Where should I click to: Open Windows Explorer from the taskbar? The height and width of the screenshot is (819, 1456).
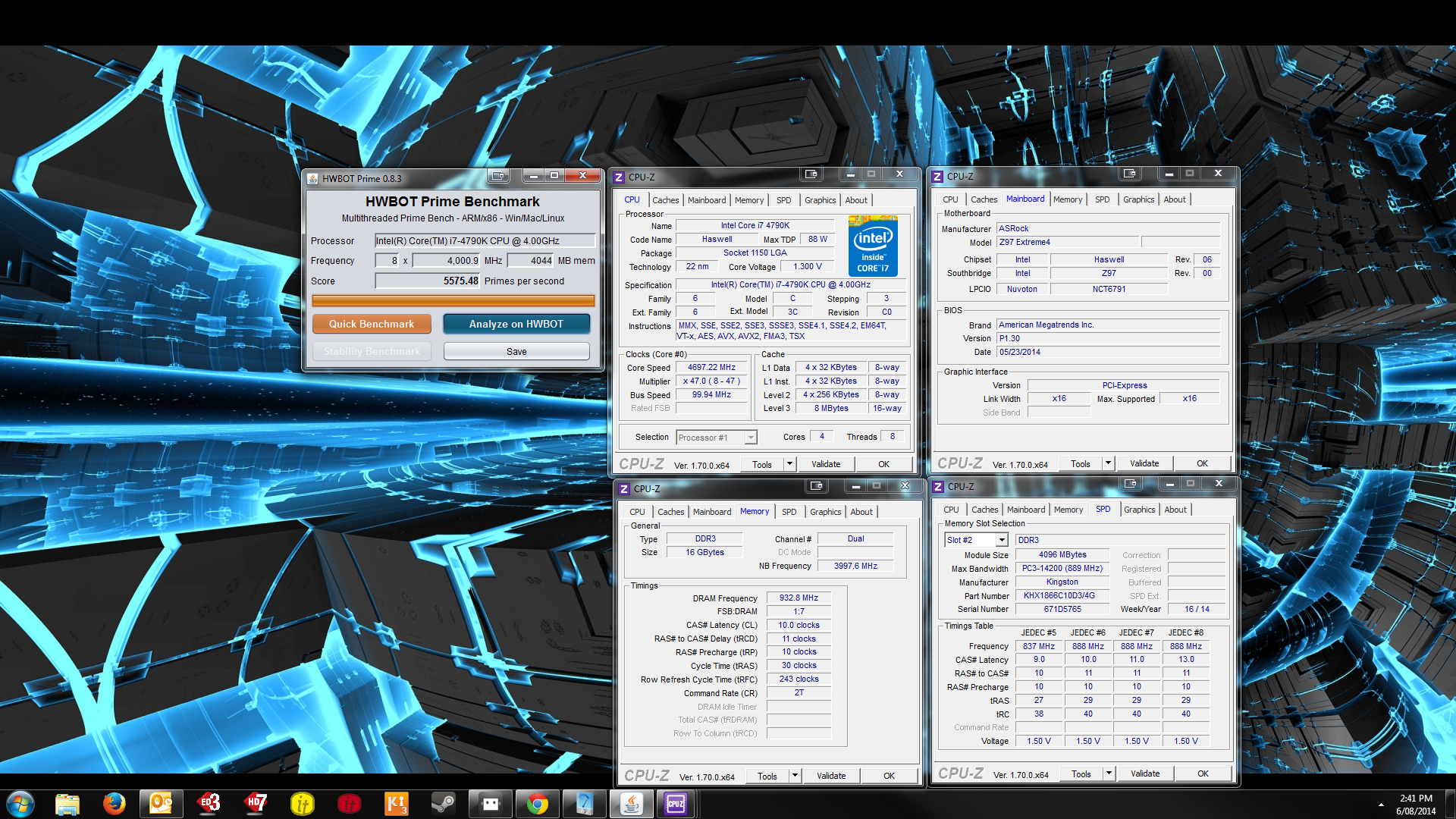[x=67, y=803]
